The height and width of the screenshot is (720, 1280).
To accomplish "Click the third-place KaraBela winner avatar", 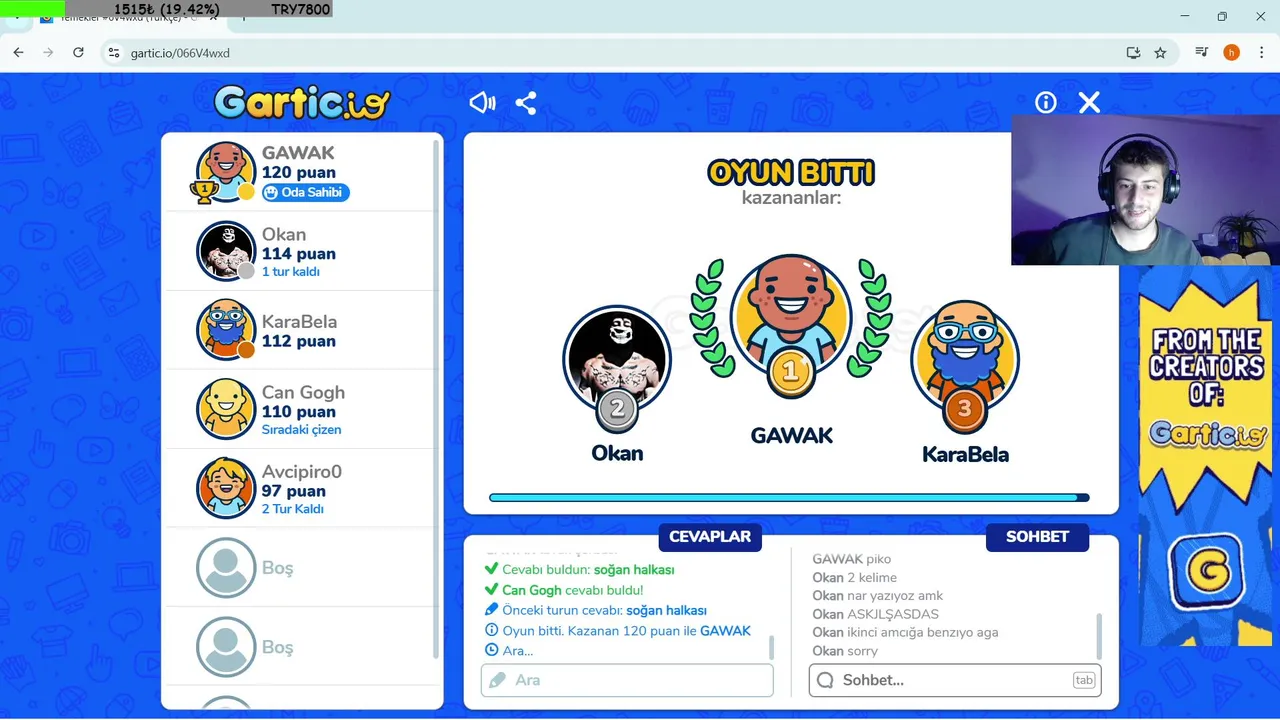I will pyautogui.click(x=964, y=356).
